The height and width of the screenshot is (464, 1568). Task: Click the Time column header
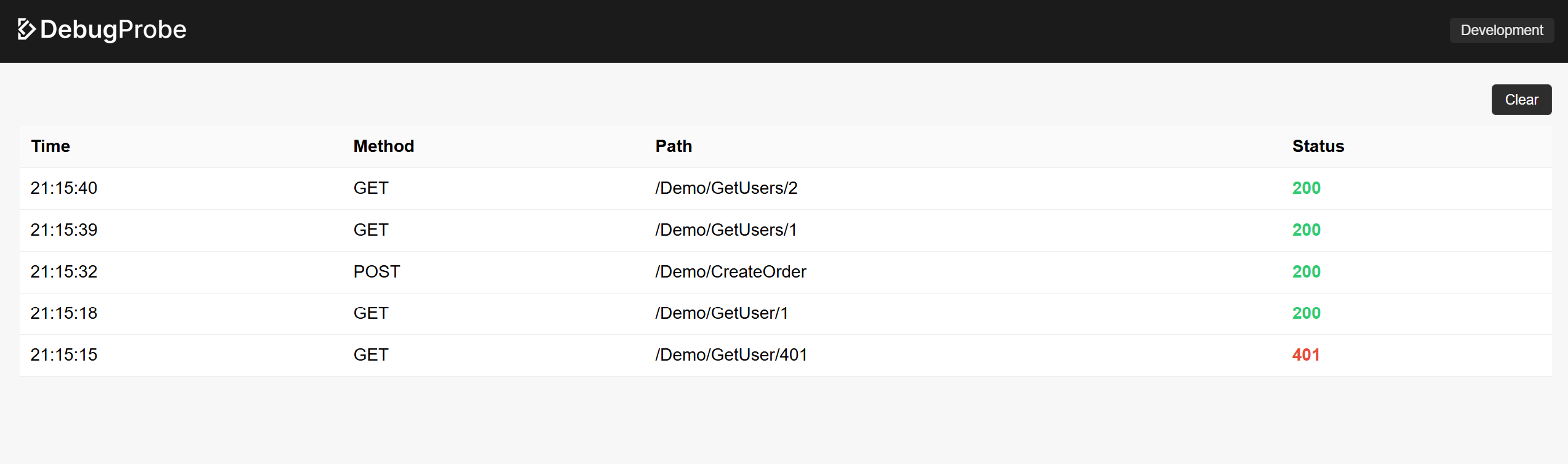(50, 146)
